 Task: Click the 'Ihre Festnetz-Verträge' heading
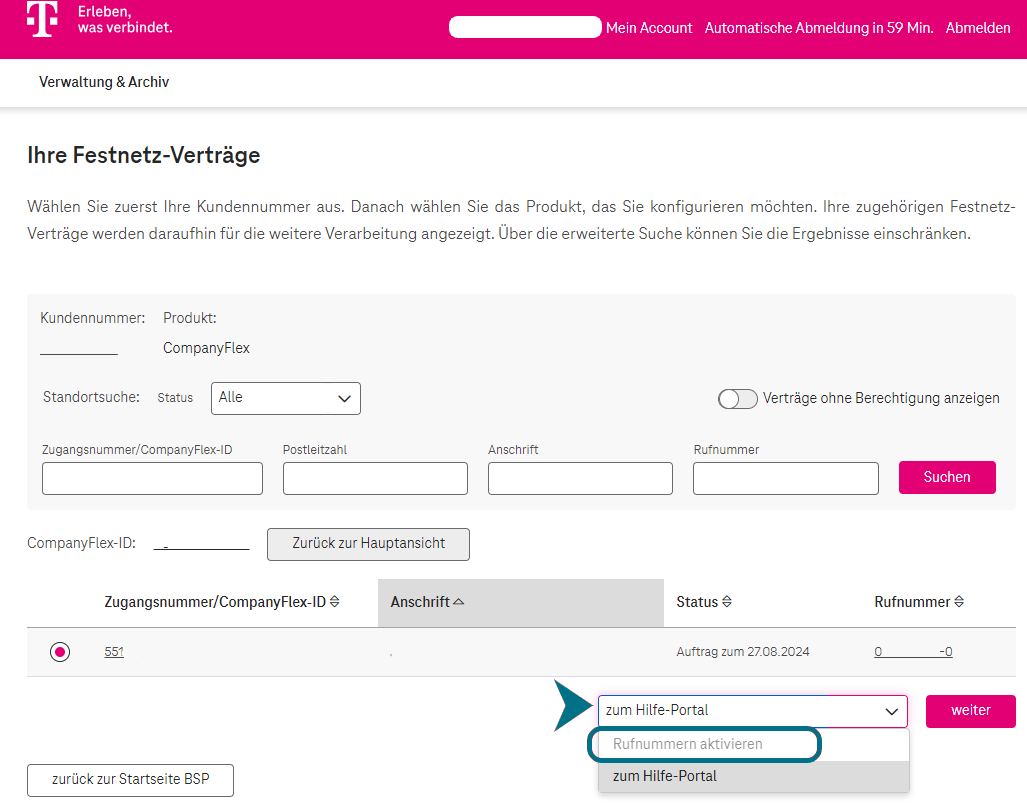click(x=143, y=155)
